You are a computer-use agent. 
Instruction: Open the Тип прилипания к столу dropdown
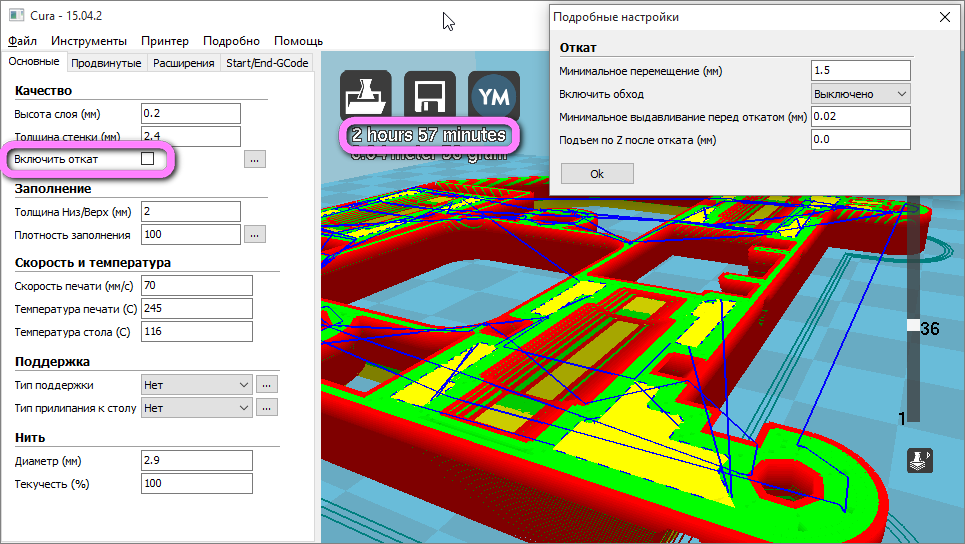[x=197, y=407]
